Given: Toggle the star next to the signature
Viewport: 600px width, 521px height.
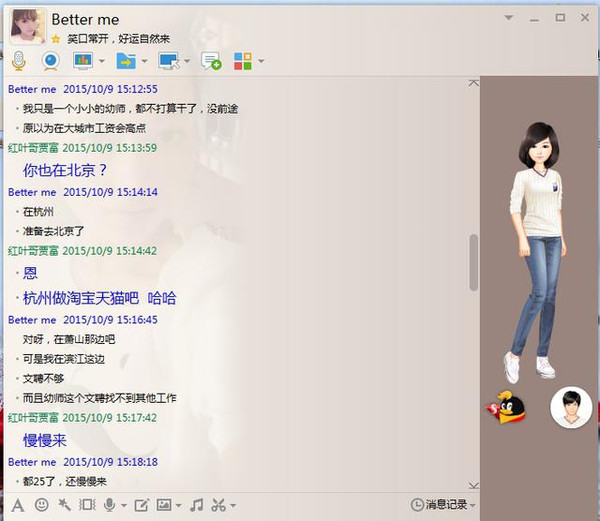Looking at the screenshot, I should [x=56, y=38].
